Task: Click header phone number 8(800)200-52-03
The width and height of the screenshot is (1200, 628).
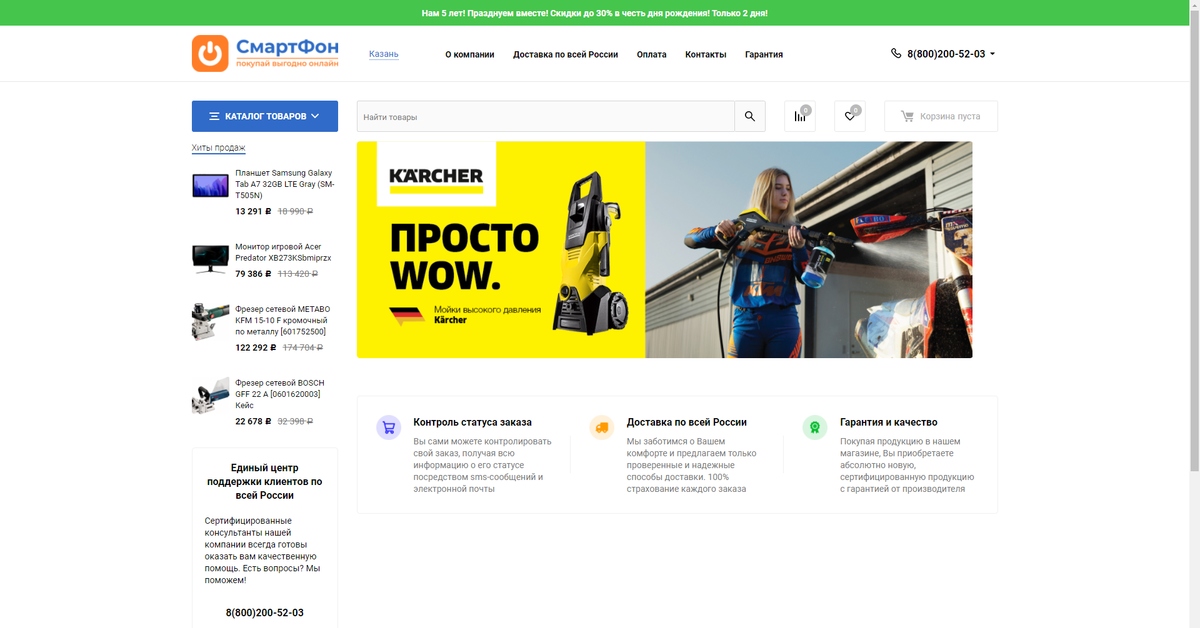Action: (x=946, y=54)
